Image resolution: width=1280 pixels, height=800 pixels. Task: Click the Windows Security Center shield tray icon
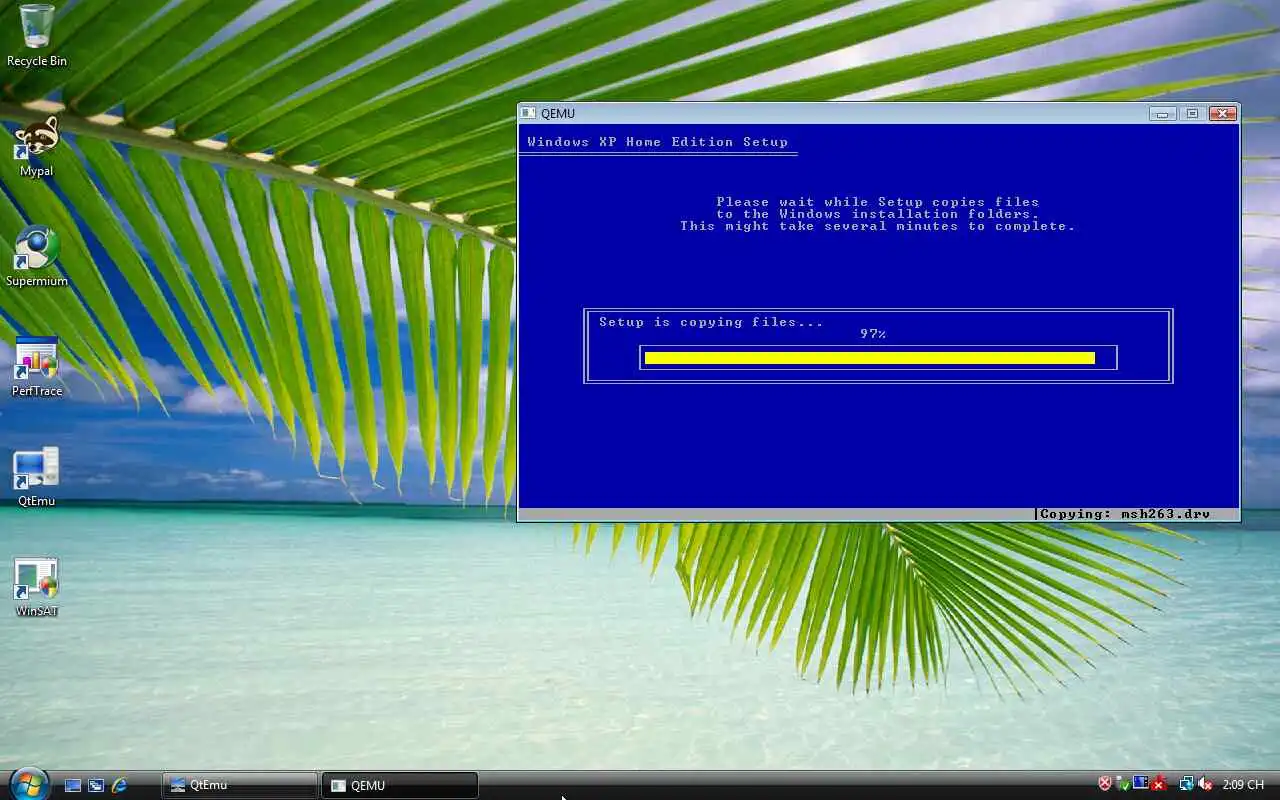[x=1105, y=784]
